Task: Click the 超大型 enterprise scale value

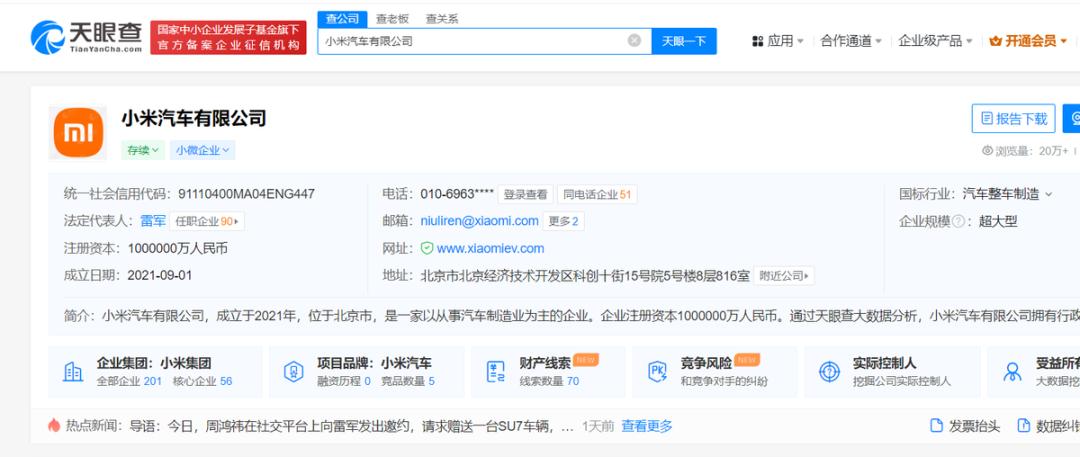Action: click(998, 222)
